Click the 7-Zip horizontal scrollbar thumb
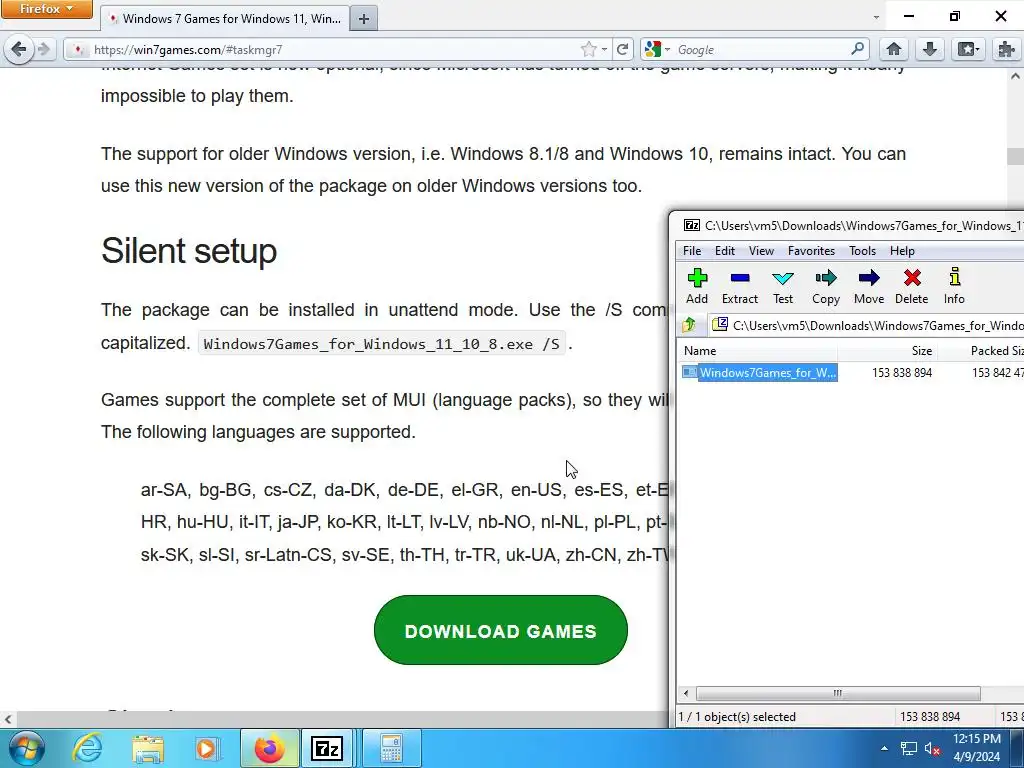This screenshot has width=1024, height=768. [x=838, y=694]
